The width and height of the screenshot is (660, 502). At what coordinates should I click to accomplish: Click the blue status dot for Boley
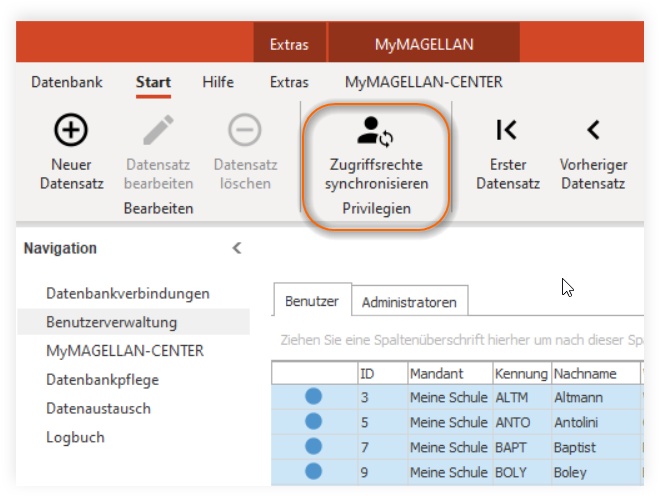[x=314, y=471]
